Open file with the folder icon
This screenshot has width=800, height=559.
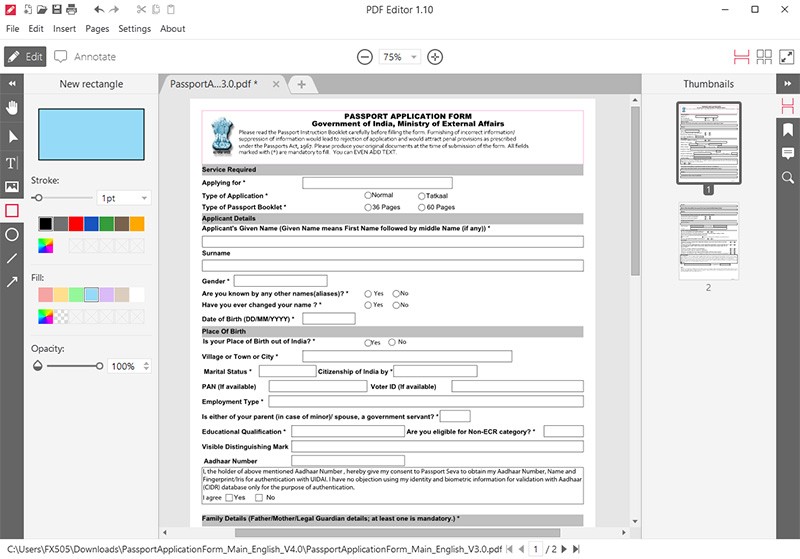(x=42, y=9)
